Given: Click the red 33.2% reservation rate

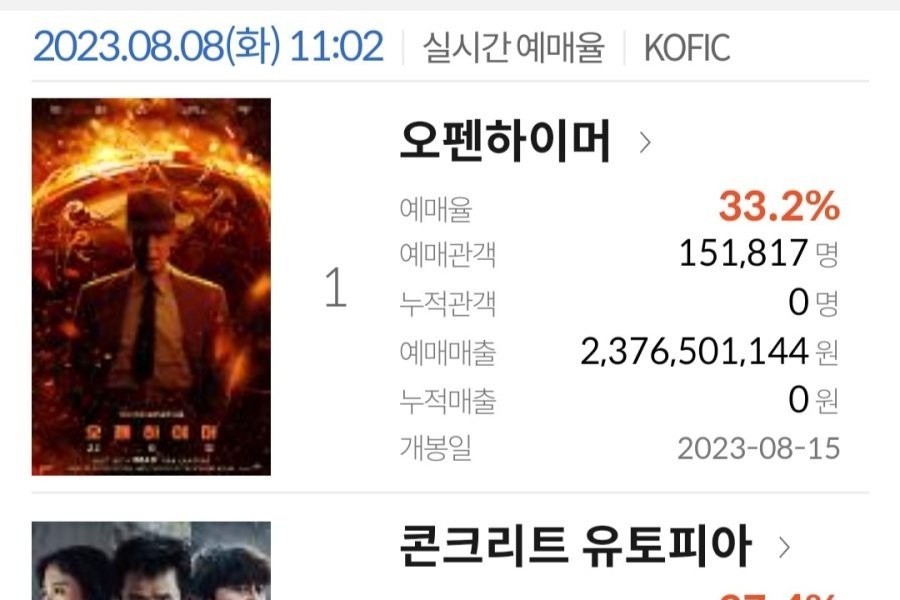Looking at the screenshot, I should [x=779, y=206].
